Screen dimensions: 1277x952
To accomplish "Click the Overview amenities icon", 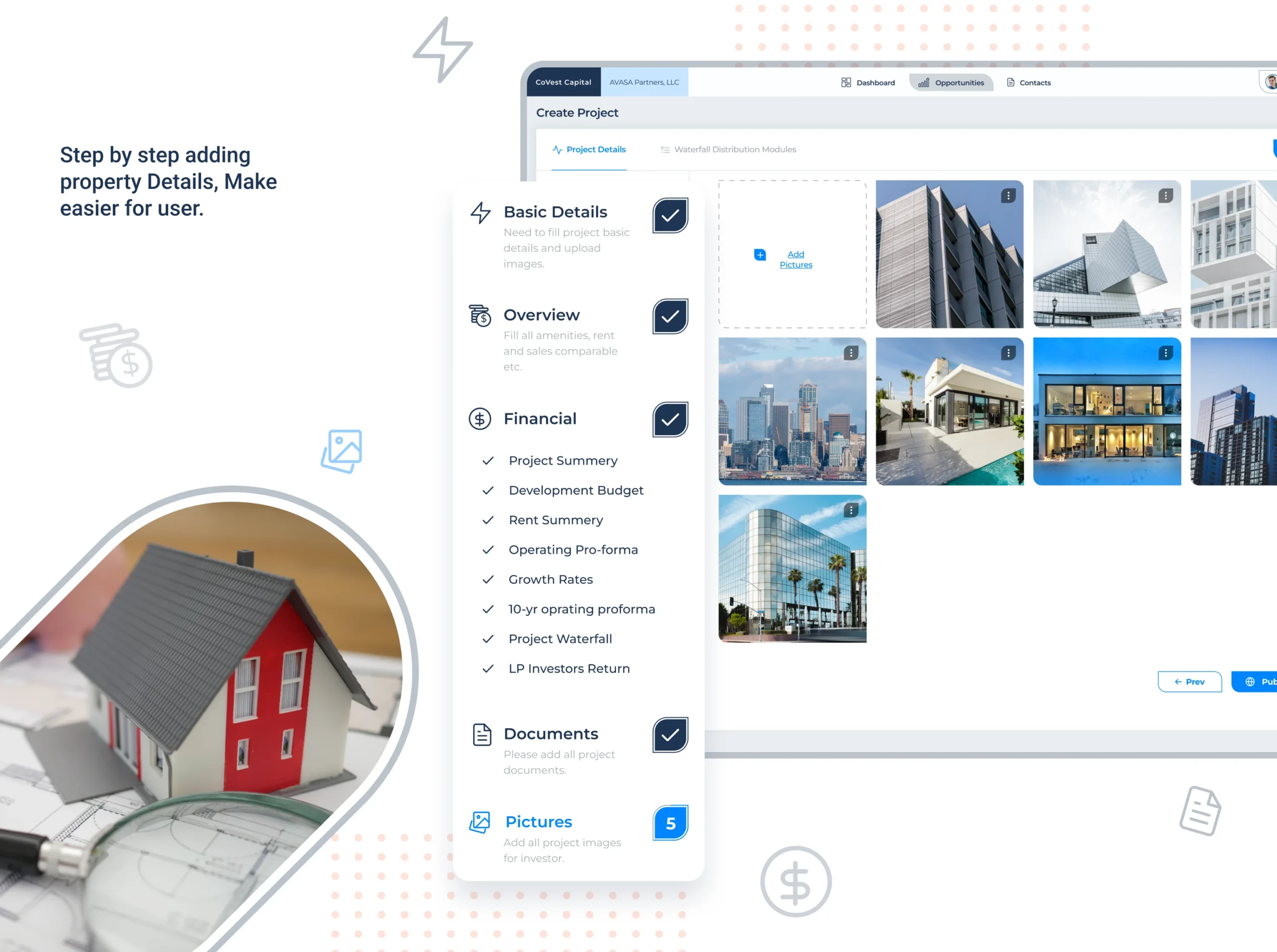I will pyautogui.click(x=480, y=317).
